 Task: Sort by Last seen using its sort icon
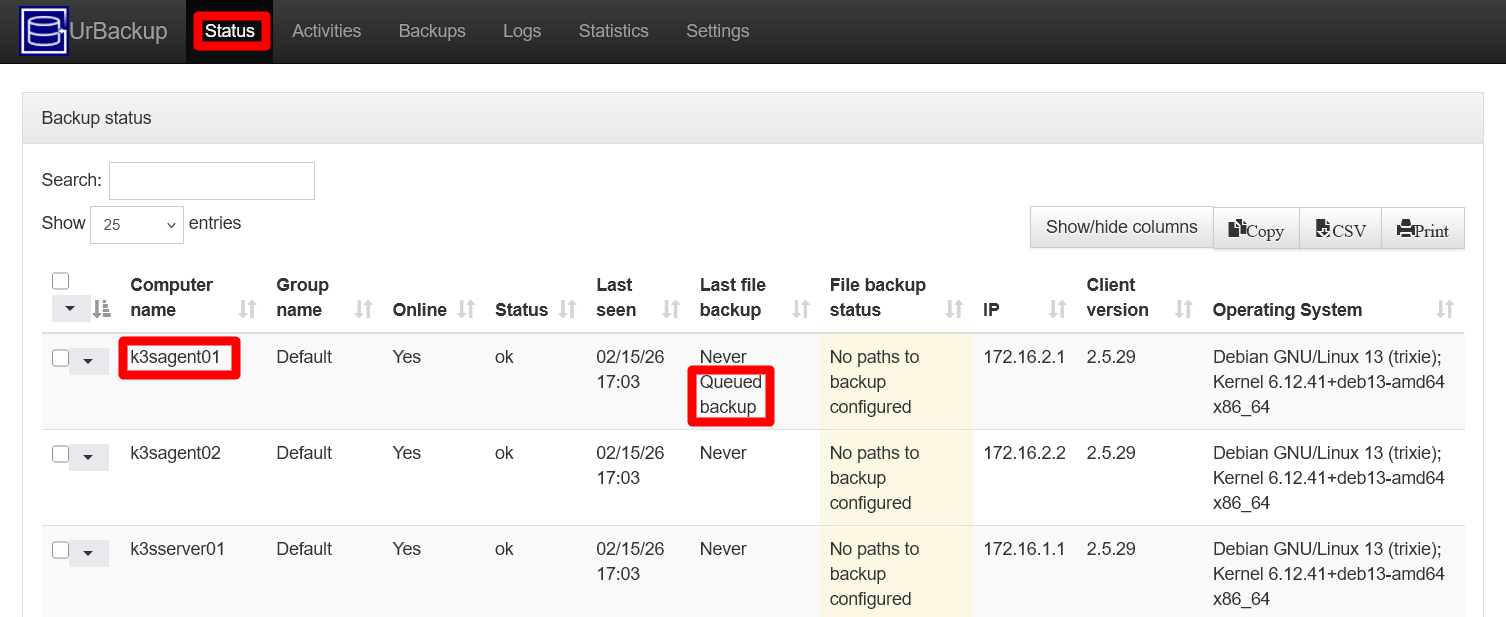(670, 309)
